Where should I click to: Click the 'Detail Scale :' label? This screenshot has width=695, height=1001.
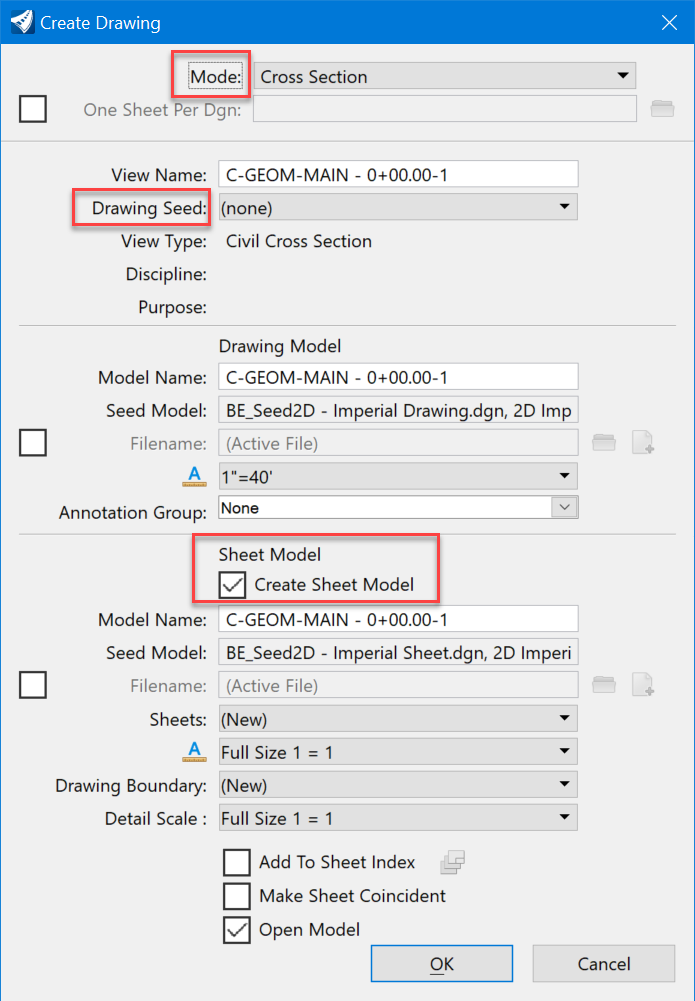tap(156, 818)
